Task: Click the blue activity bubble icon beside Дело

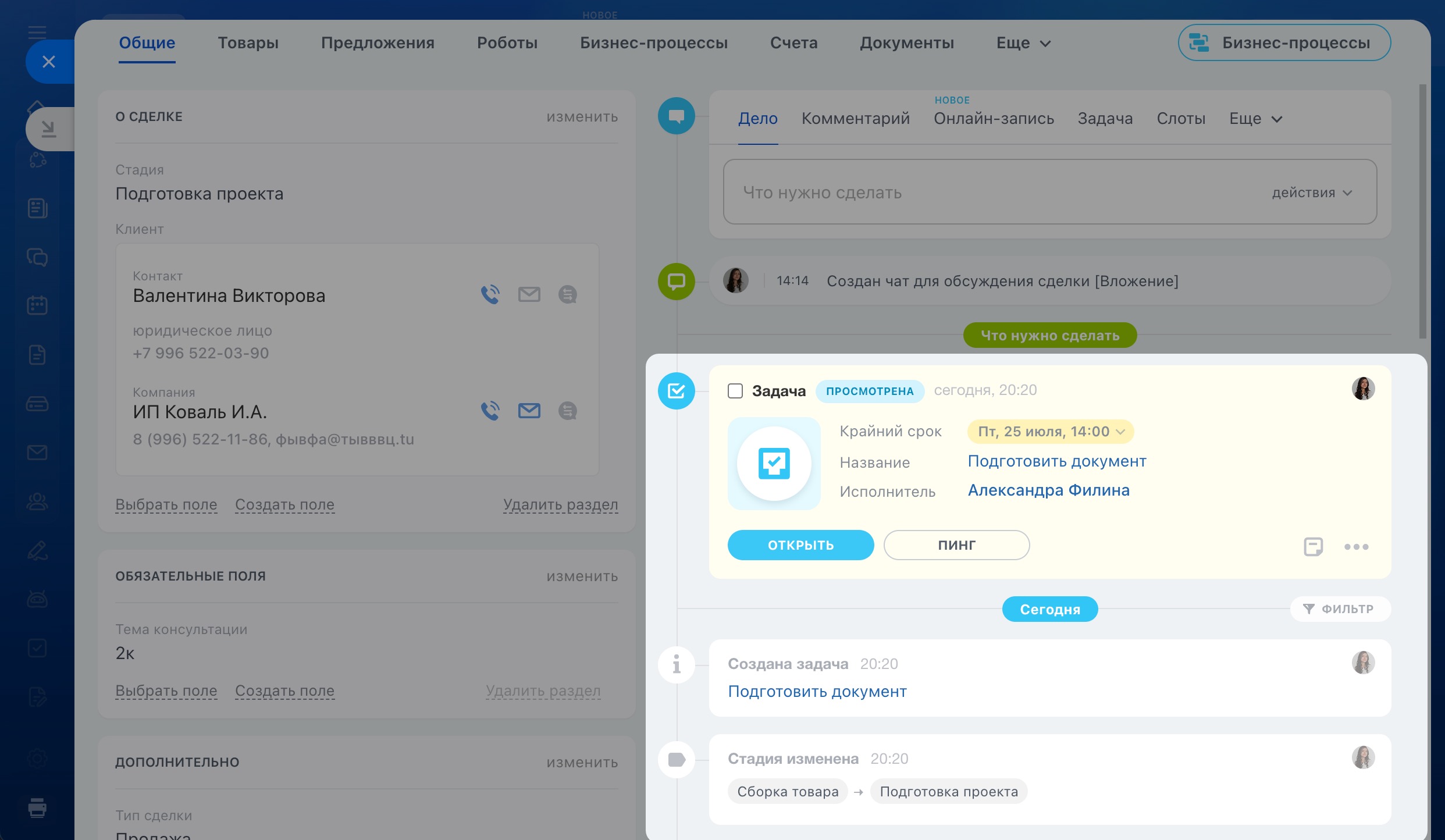Action: pos(676,116)
